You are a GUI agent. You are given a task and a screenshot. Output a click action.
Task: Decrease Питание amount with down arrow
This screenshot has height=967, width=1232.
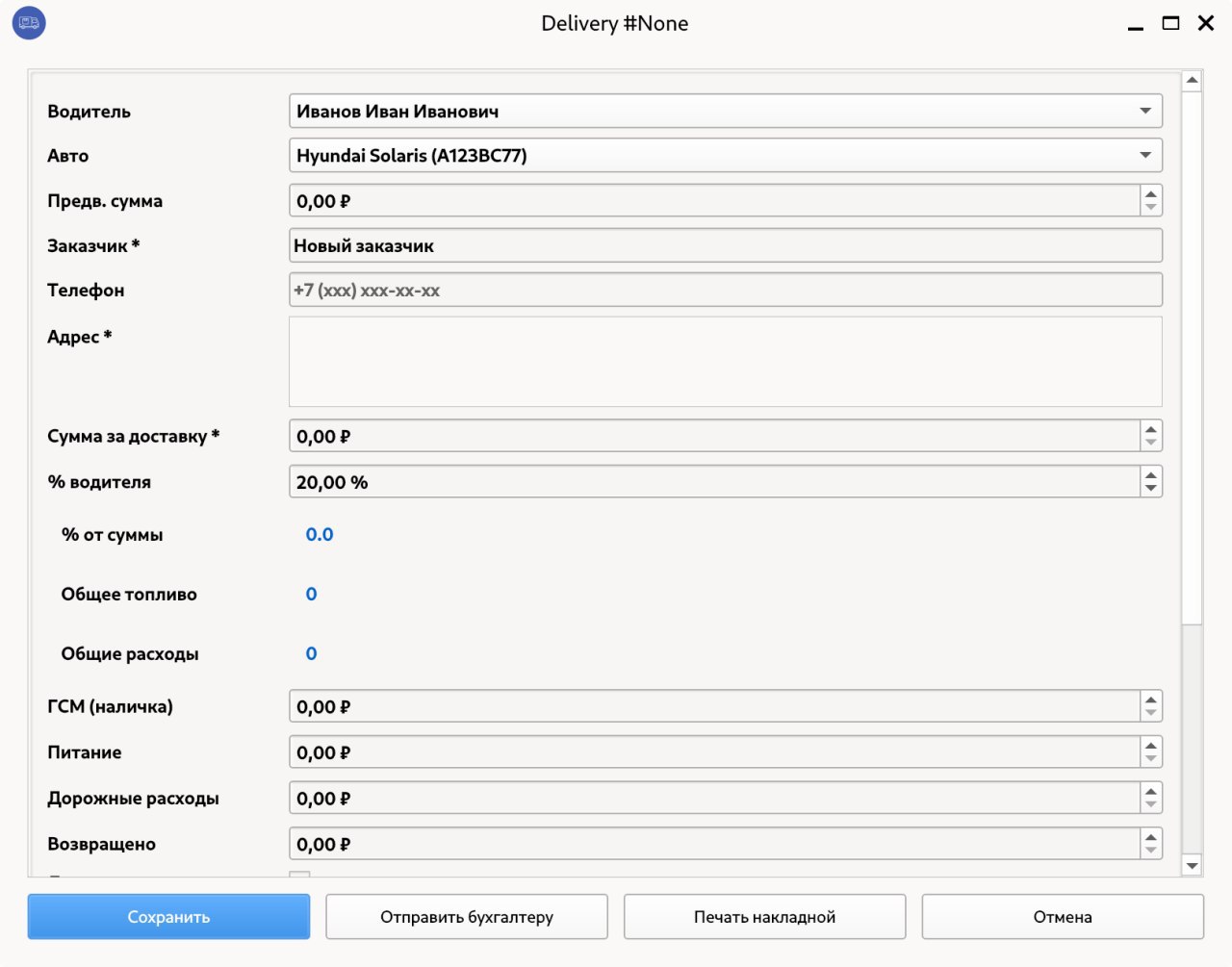click(1151, 759)
